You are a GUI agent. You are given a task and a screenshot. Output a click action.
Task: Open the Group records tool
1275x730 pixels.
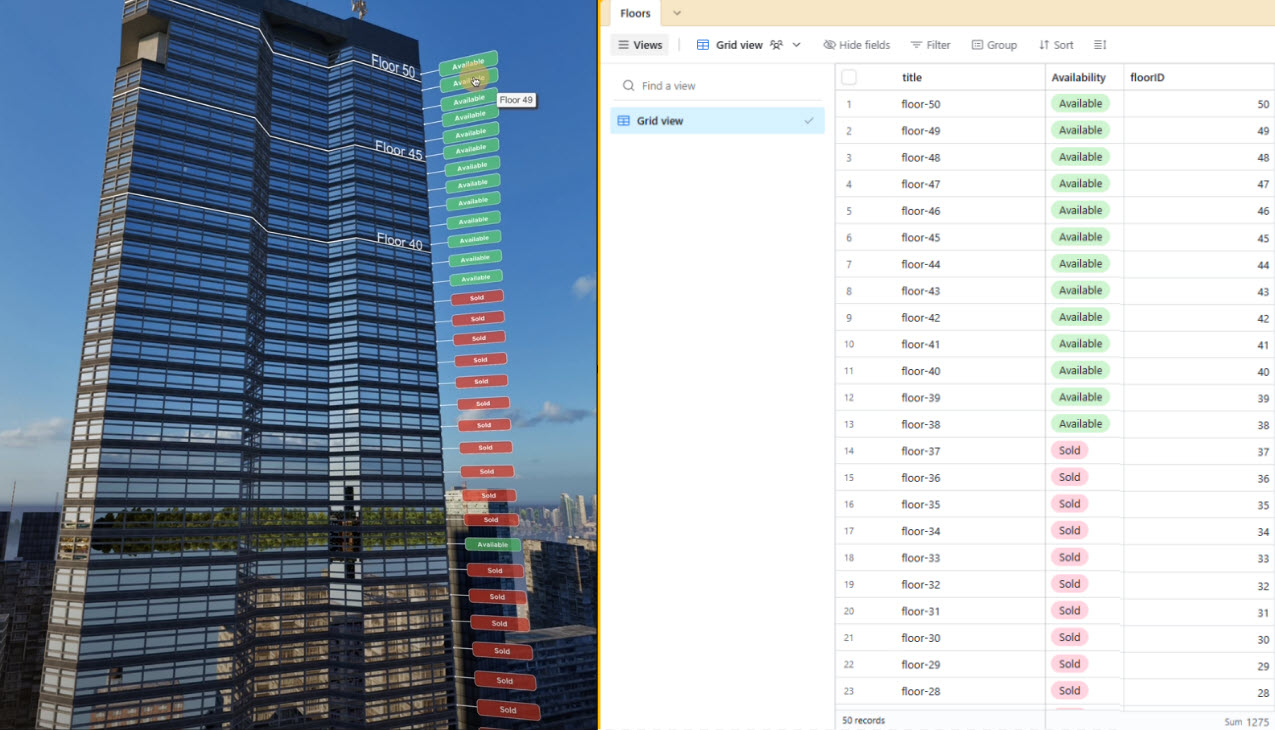pos(994,45)
